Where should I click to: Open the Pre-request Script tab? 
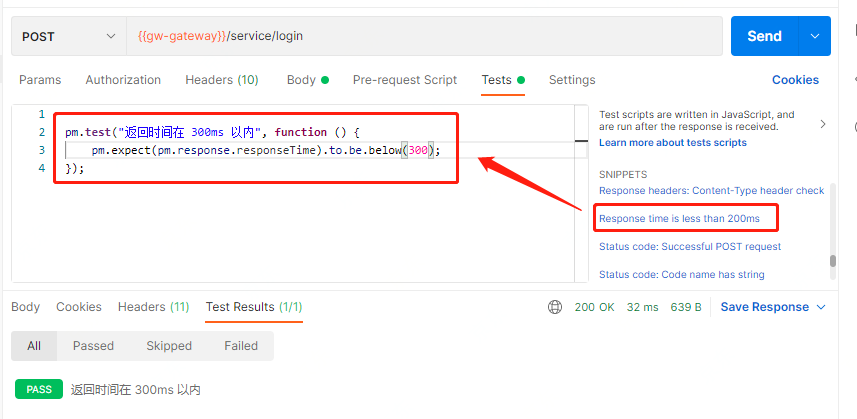(x=404, y=80)
